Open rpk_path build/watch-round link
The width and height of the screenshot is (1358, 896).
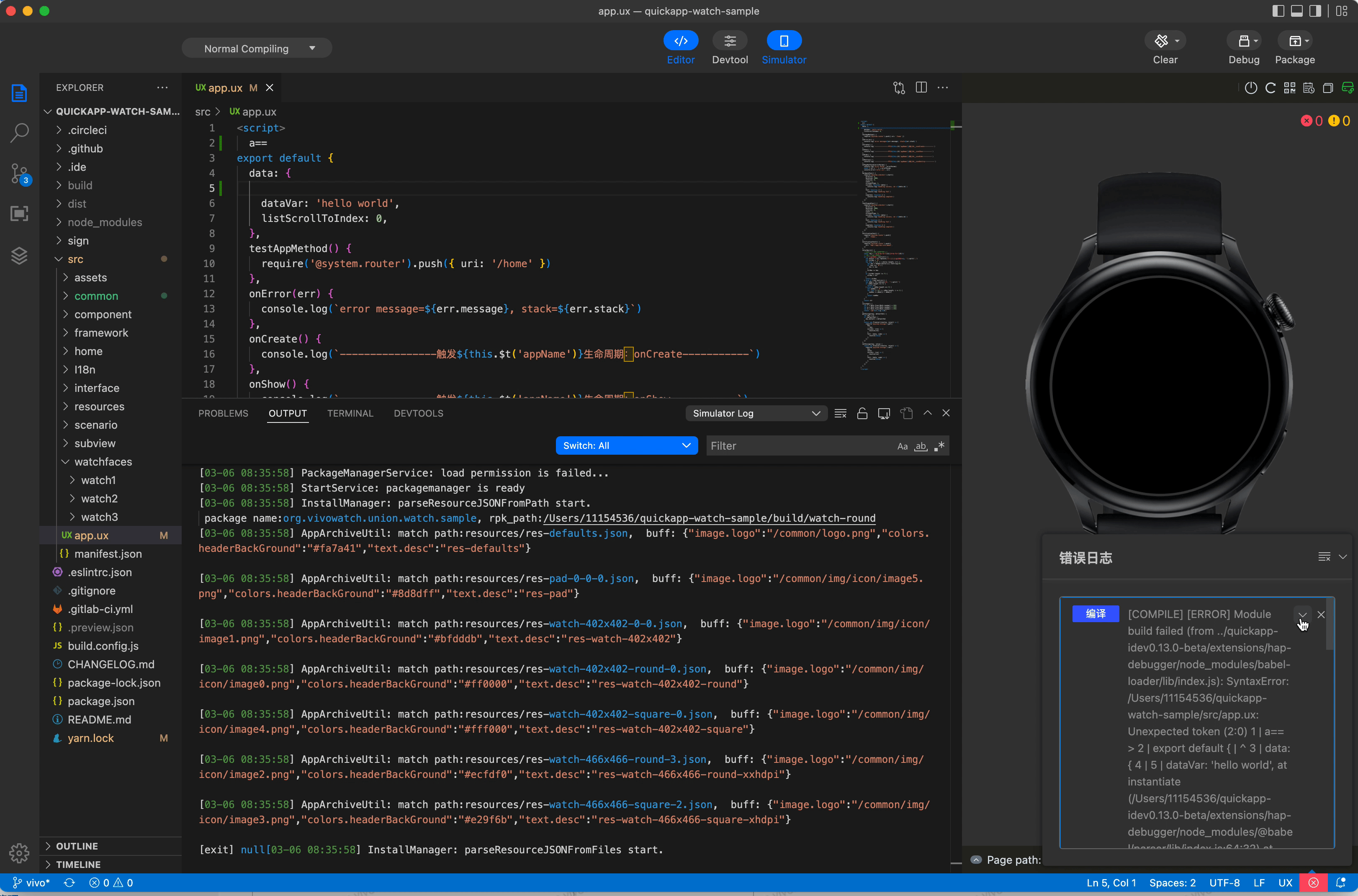click(709, 518)
